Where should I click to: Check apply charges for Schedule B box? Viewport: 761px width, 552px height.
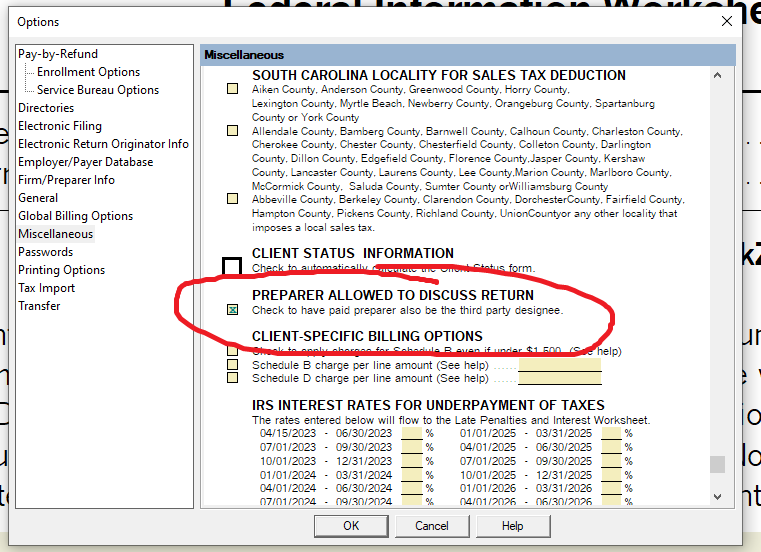click(x=232, y=350)
